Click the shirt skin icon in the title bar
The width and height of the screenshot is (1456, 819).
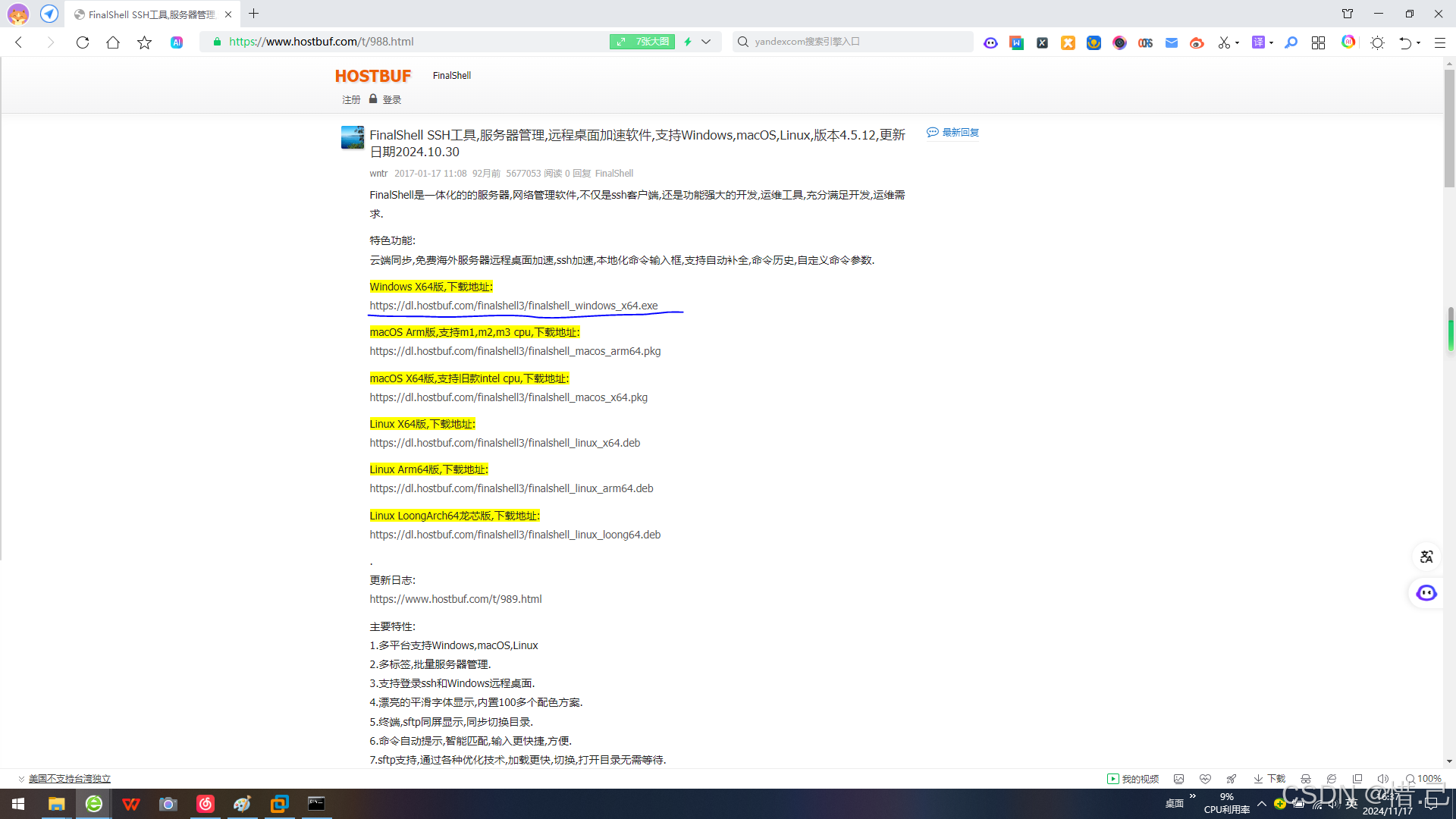tap(1348, 14)
